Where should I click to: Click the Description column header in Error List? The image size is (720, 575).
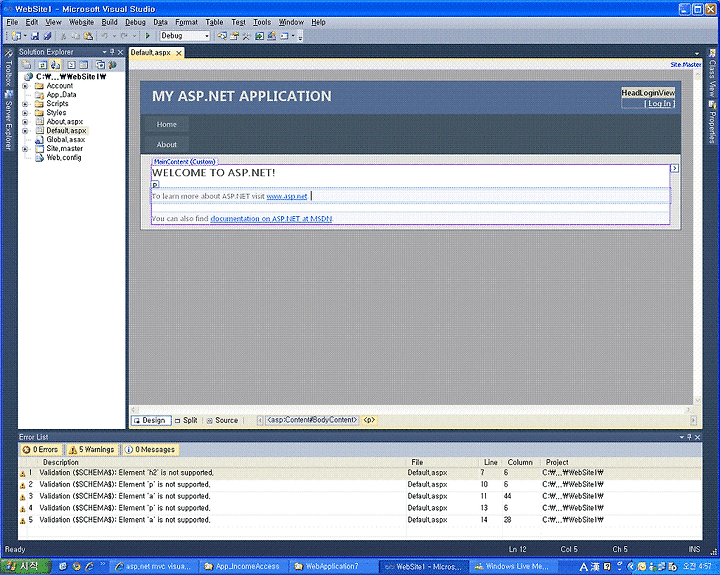point(61,462)
